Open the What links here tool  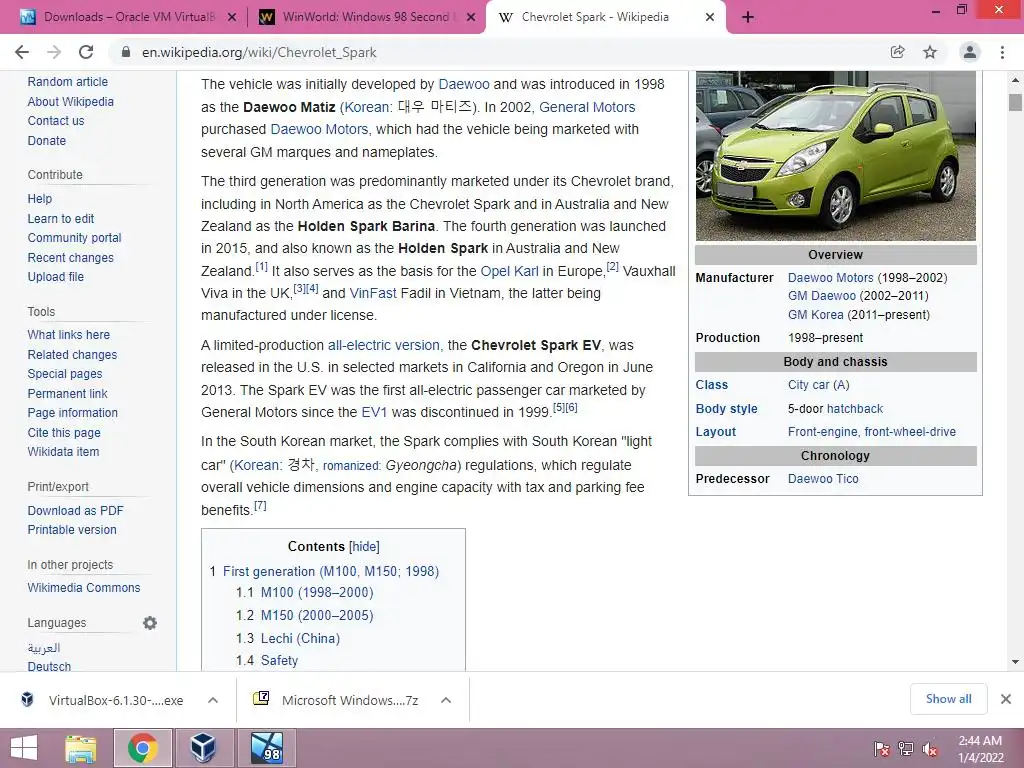(x=69, y=334)
